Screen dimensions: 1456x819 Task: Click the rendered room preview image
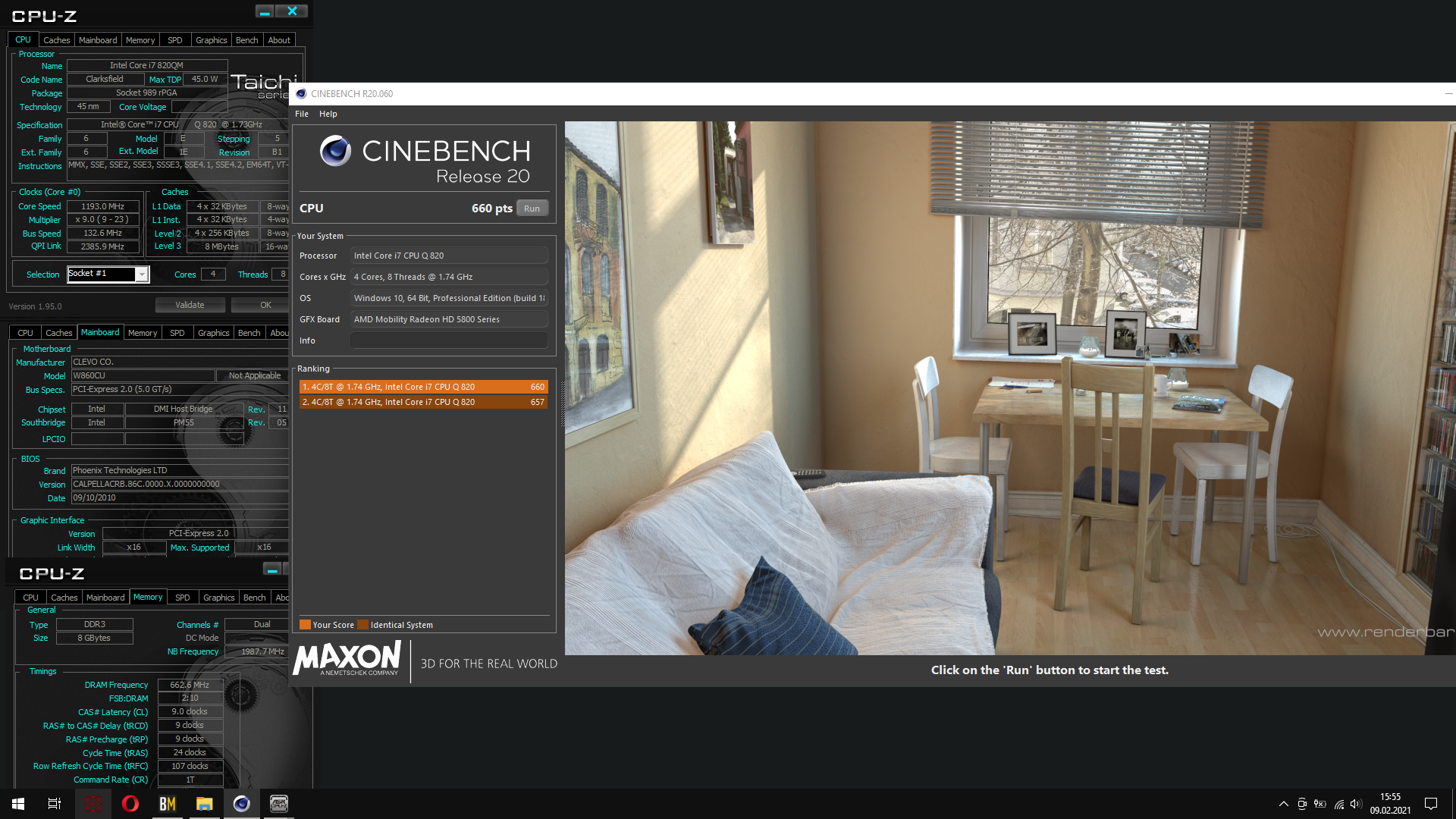pyautogui.click(x=1010, y=388)
